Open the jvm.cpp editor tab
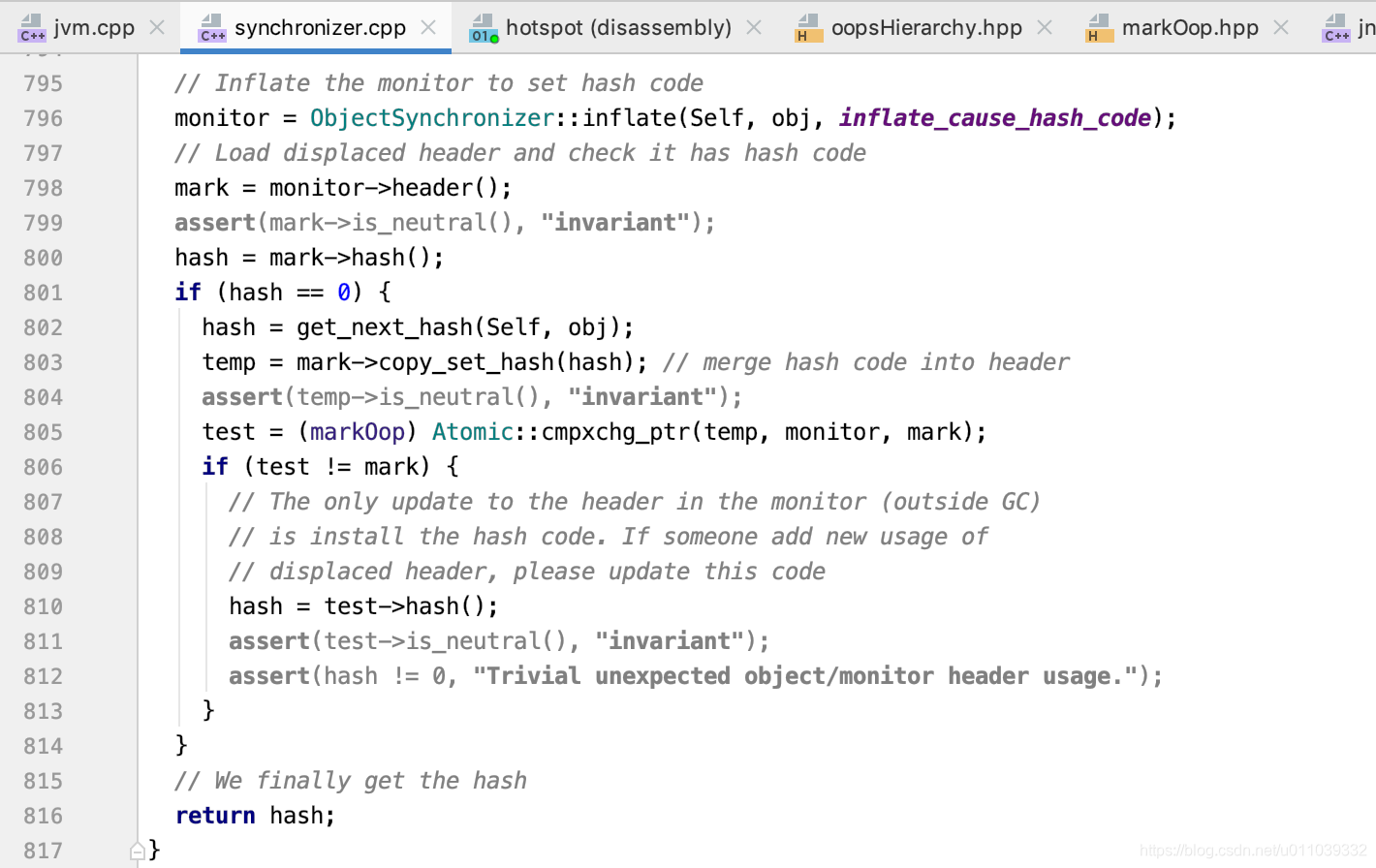 click(x=92, y=27)
